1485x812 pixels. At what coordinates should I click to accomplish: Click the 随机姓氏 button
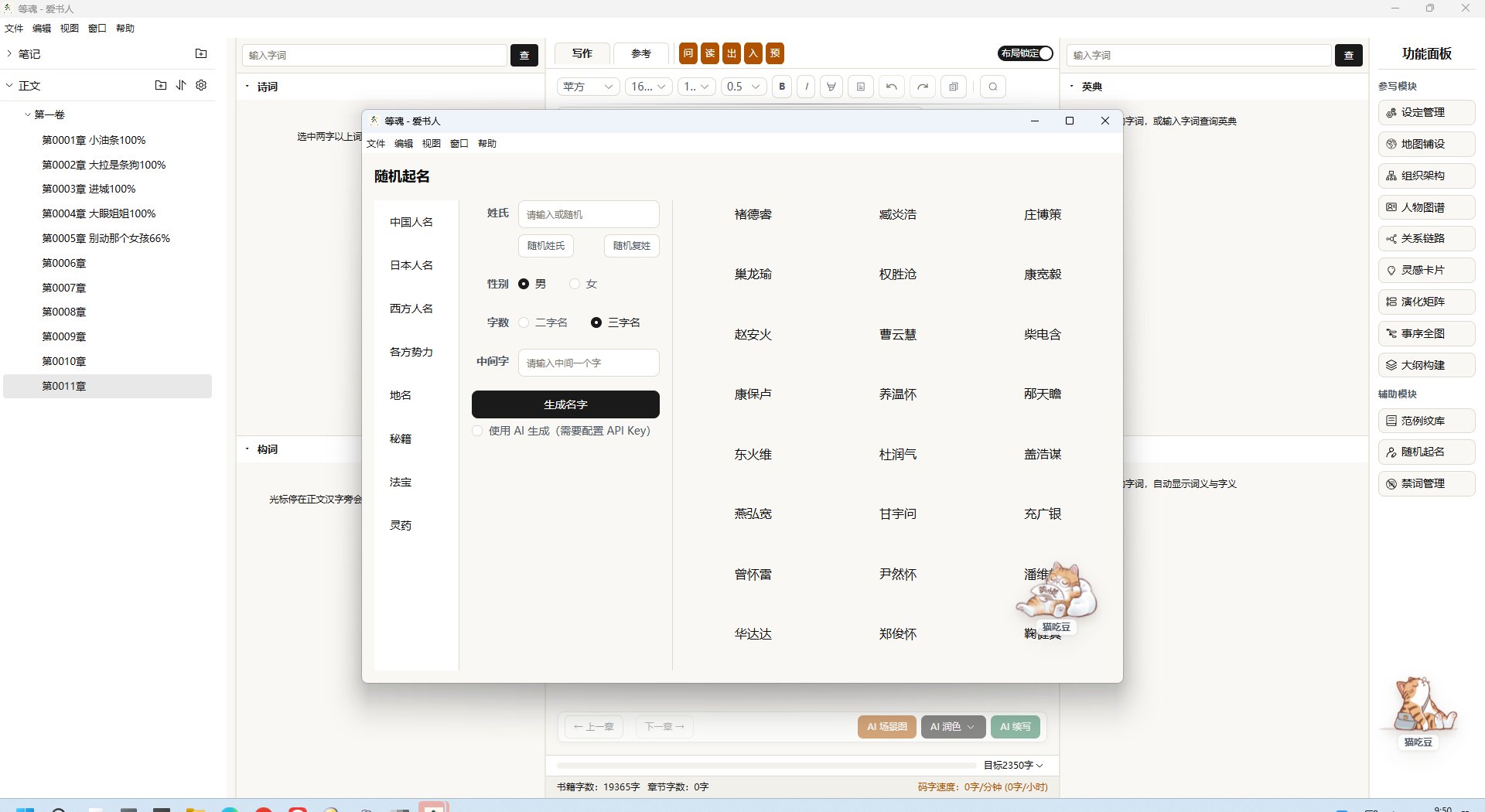pos(545,246)
